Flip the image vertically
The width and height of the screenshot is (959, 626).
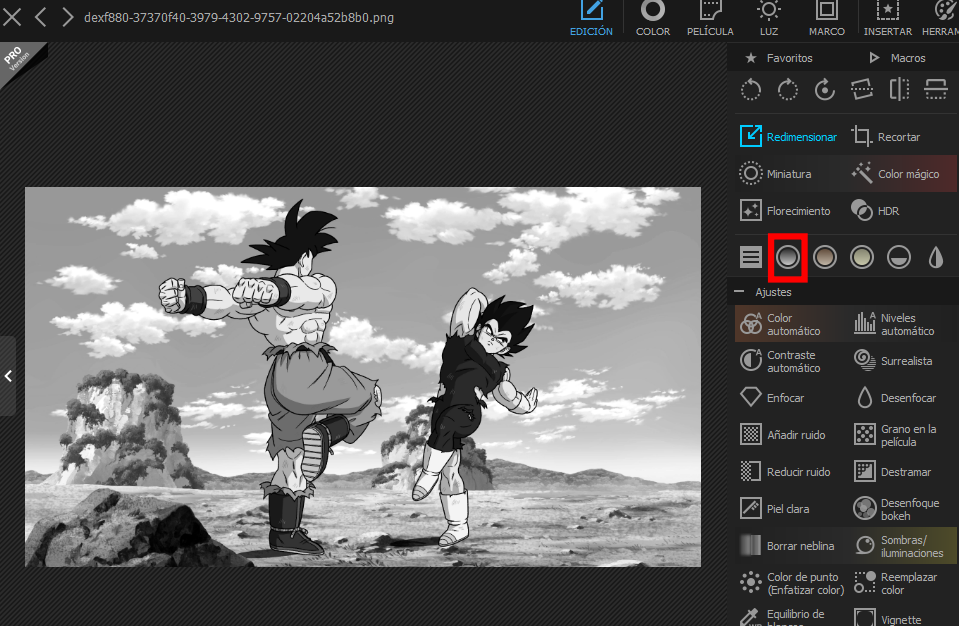936,90
